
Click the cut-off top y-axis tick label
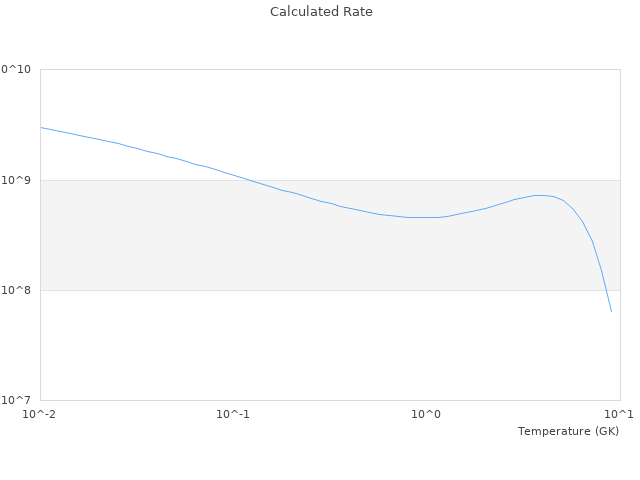16,70
